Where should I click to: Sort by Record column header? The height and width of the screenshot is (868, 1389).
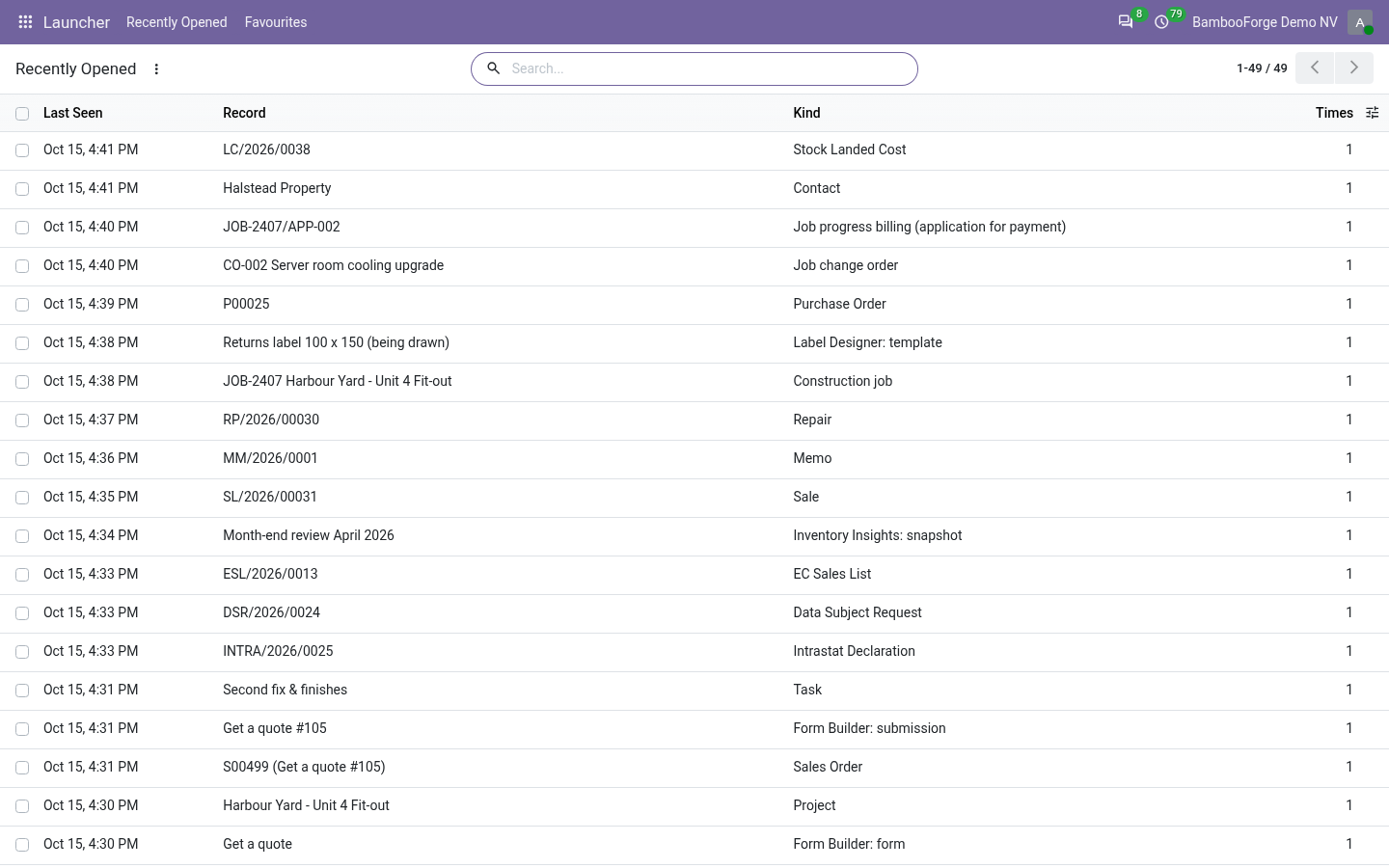[244, 113]
